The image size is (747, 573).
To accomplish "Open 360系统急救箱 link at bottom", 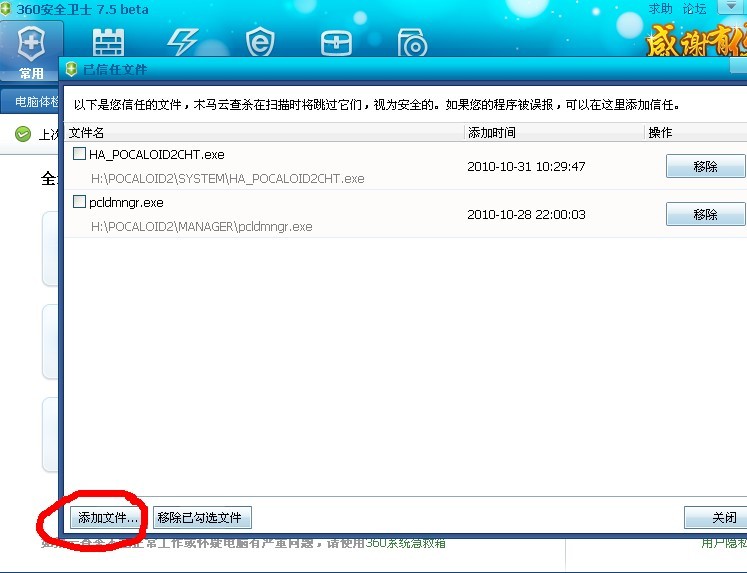I will [405, 543].
